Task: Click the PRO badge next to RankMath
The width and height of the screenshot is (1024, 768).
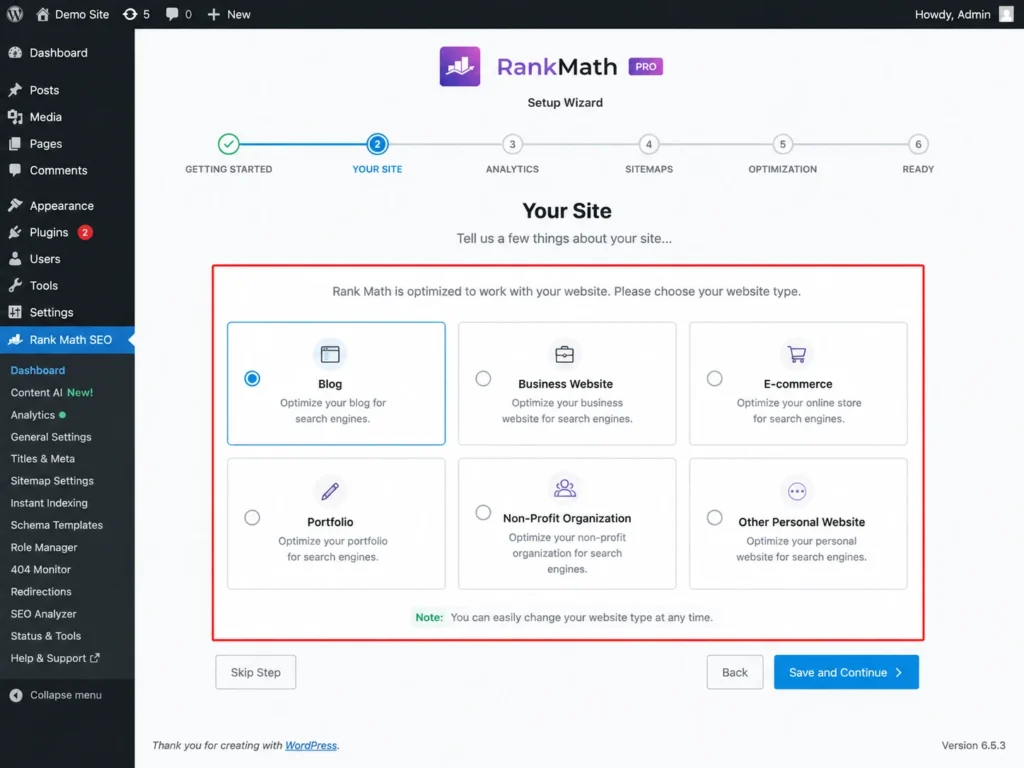Action: click(x=645, y=67)
